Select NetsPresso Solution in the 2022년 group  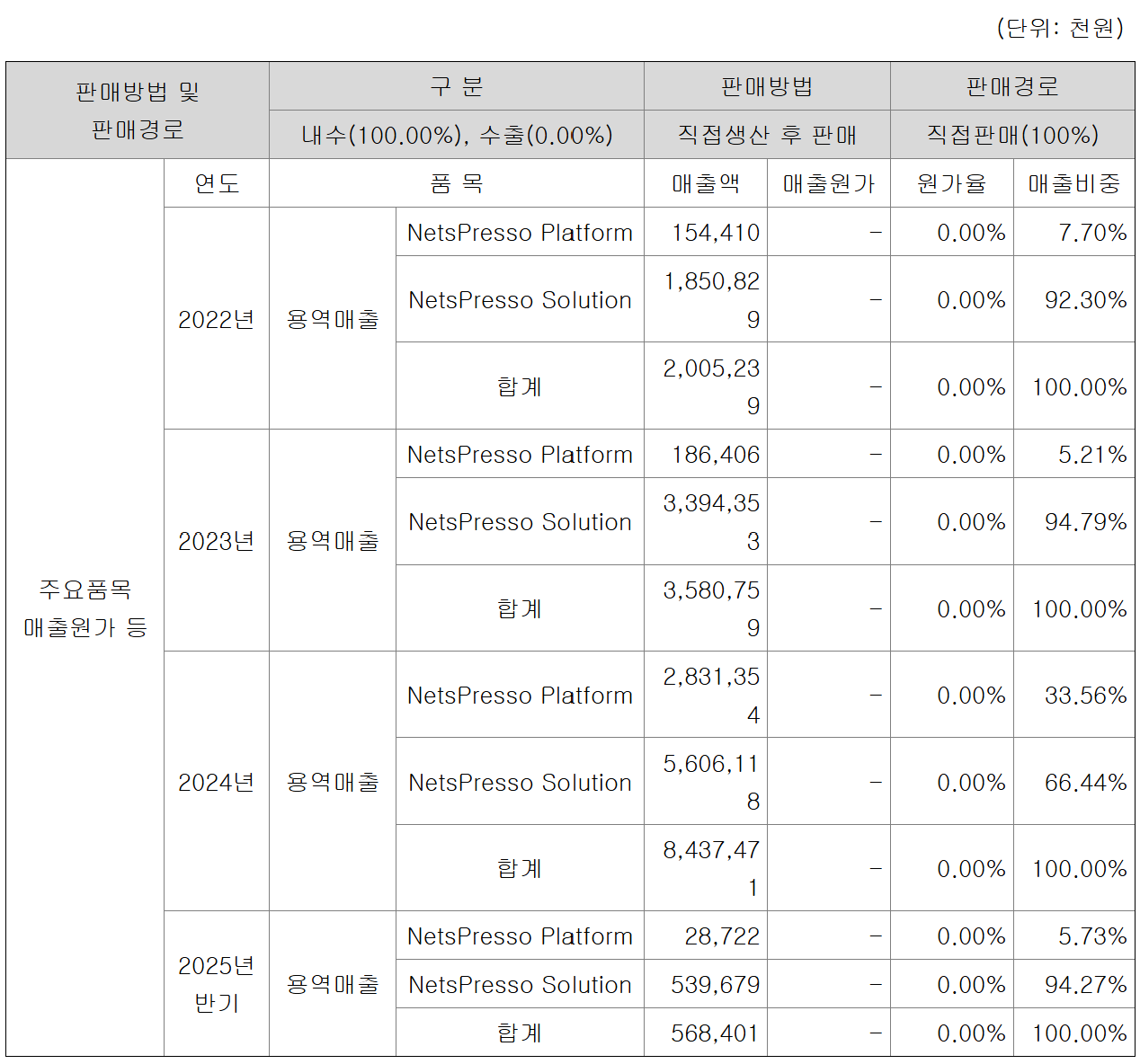pyautogui.click(x=520, y=300)
